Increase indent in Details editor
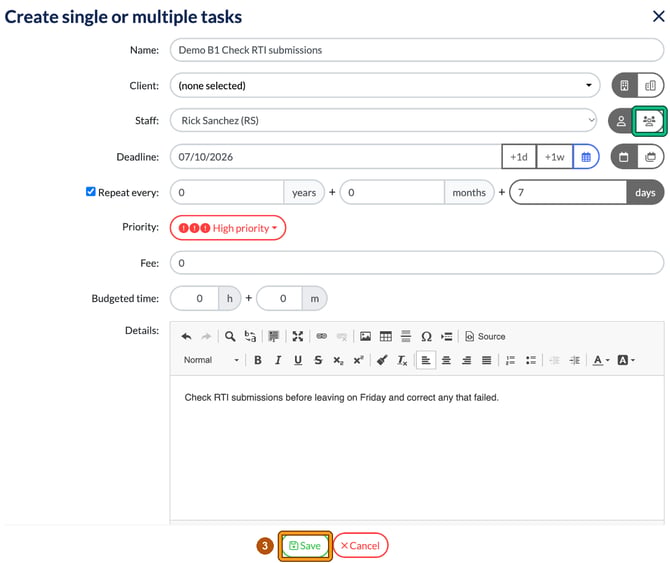Image resolution: width=670 pixels, height=563 pixels. click(x=575, y=360)
